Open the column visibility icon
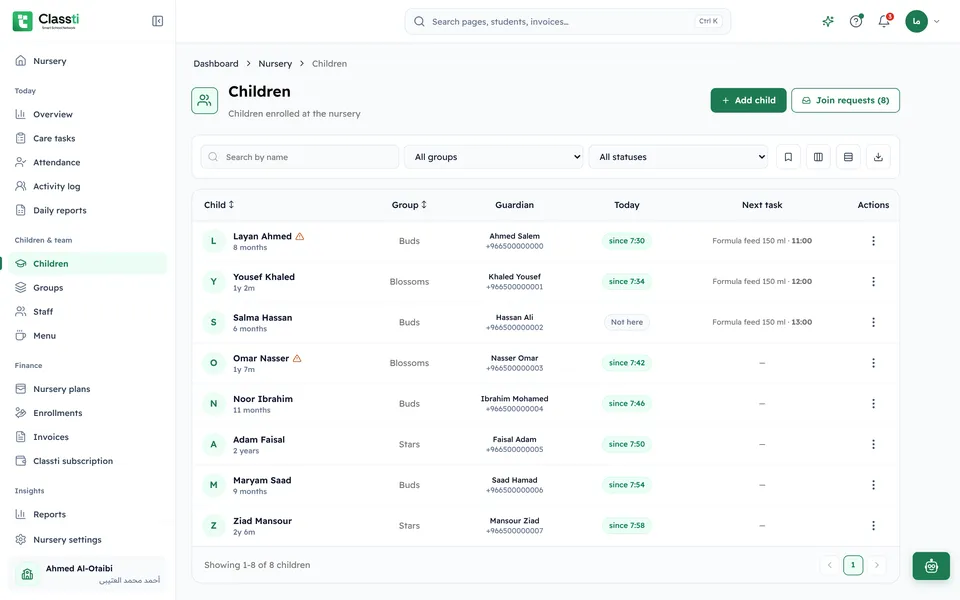This screenshot has width=960, height=600. (x=818, y=157)
